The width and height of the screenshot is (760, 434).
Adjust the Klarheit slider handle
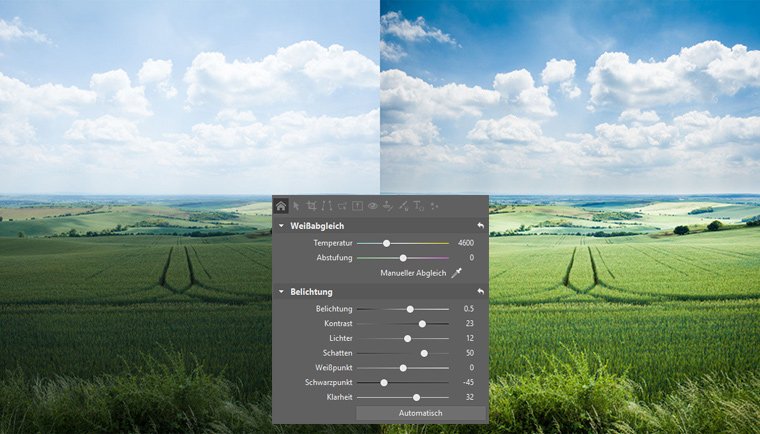click(x=416, y=397)
